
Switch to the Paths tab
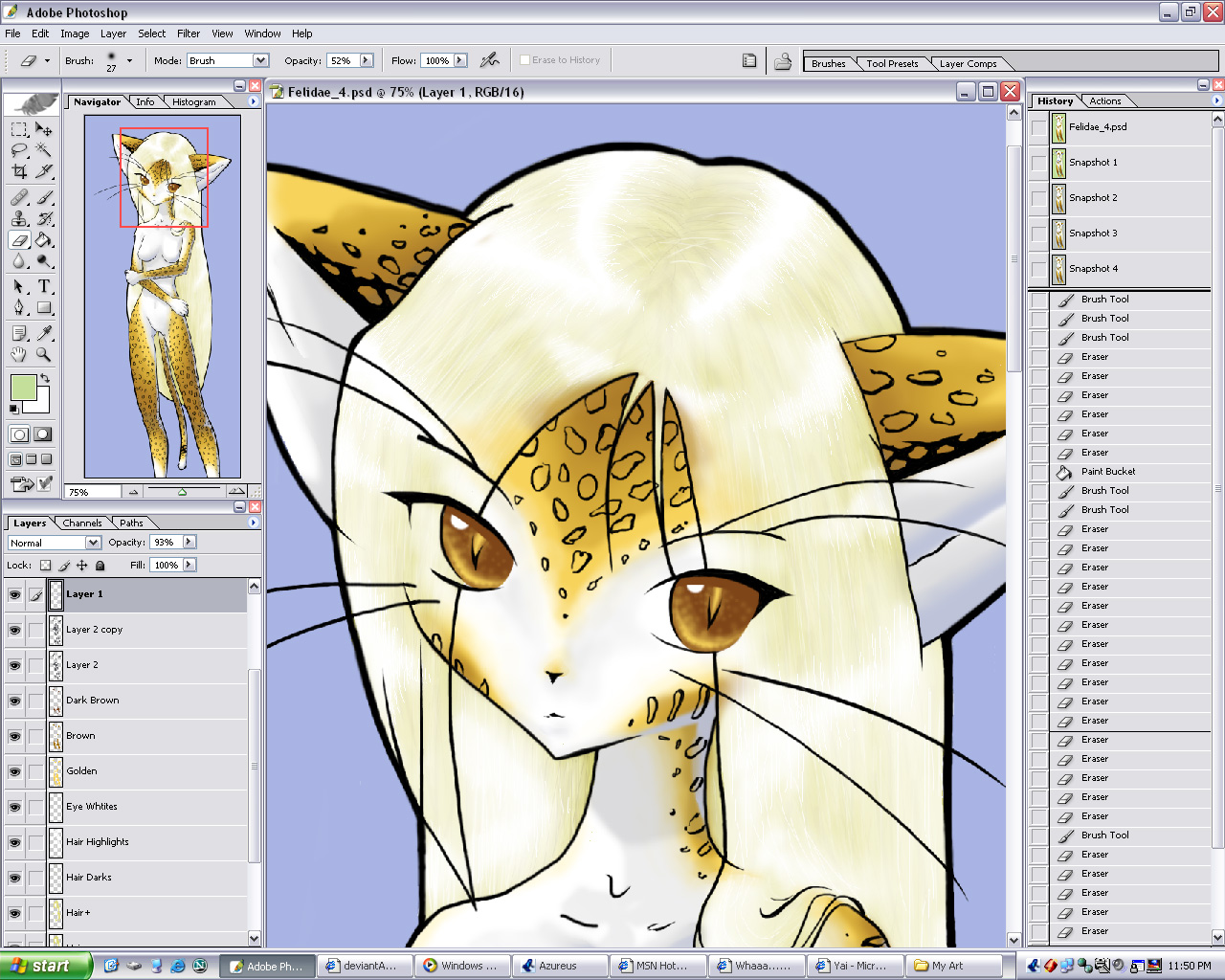click(132, 523)
